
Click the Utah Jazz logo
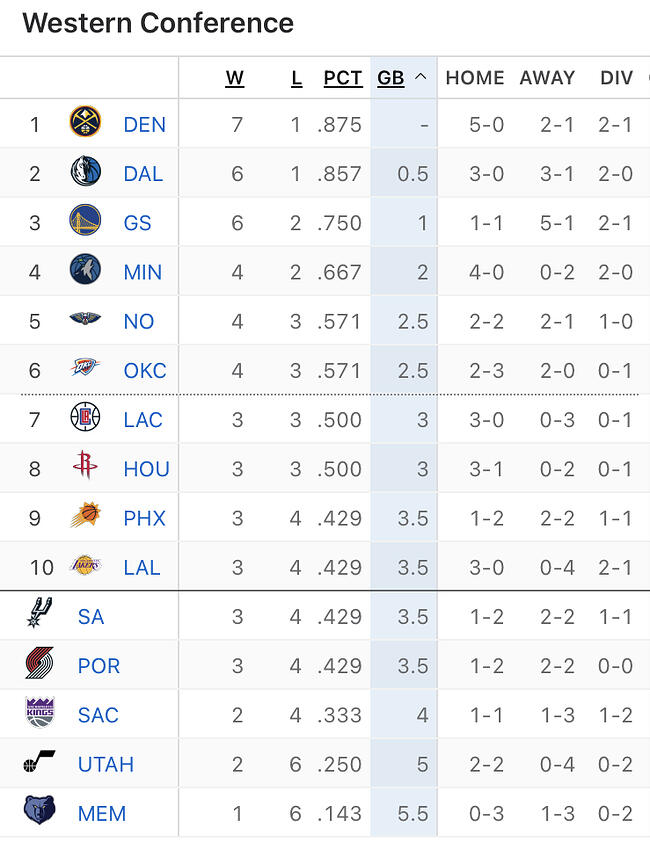tap(40, 762)
